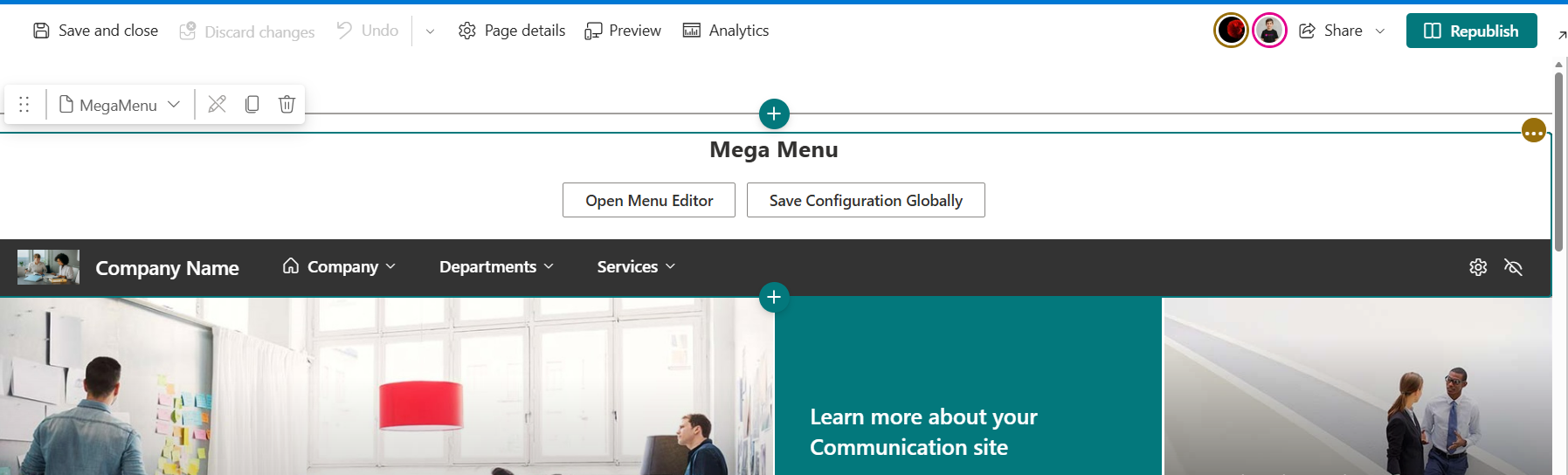Screen dimensions: 1568x475
Task: Open the Undo history dropdown arrow
Action: coord(430,31)
